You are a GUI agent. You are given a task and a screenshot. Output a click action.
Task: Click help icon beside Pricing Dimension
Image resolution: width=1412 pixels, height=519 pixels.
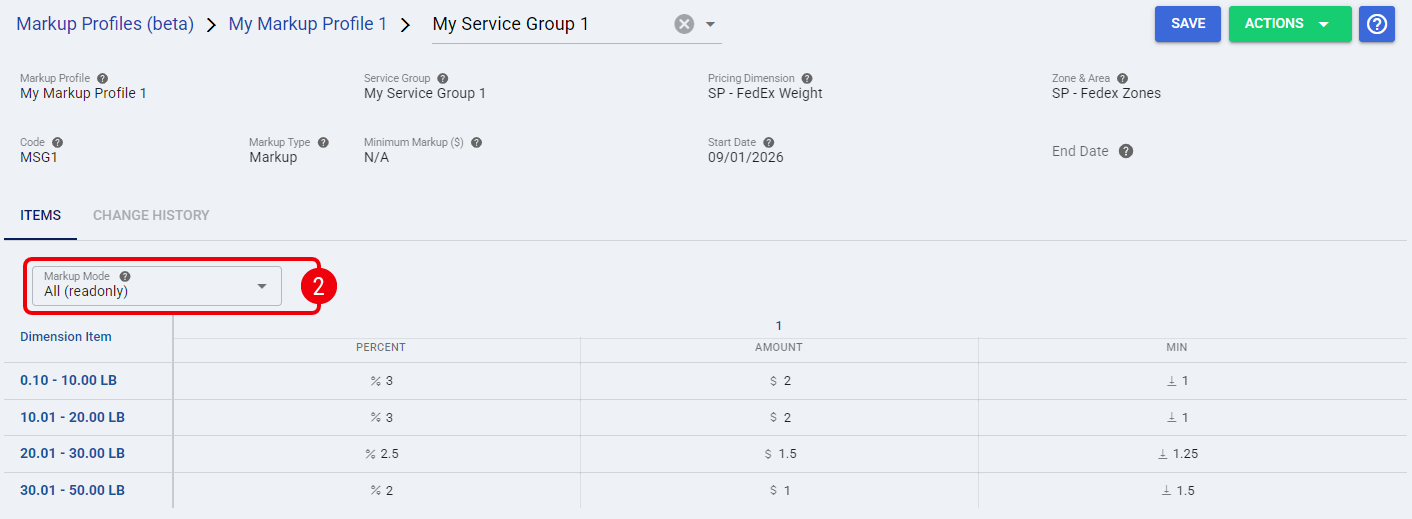[807, 78]
